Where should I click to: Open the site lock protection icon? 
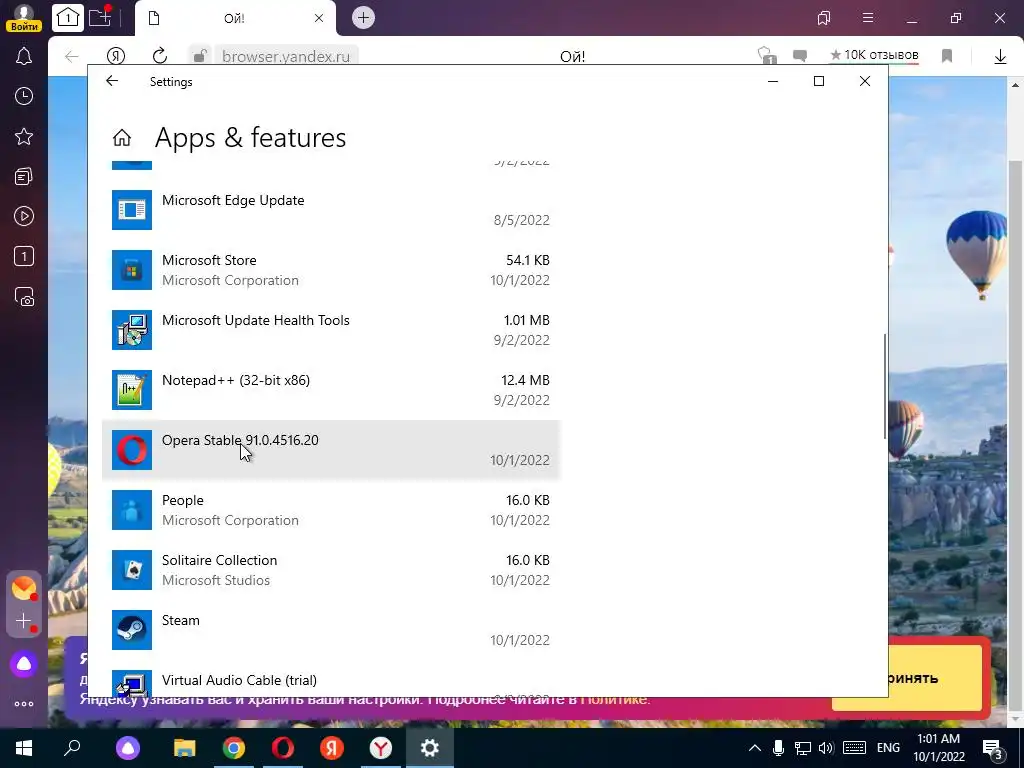(x=200, y=56)
